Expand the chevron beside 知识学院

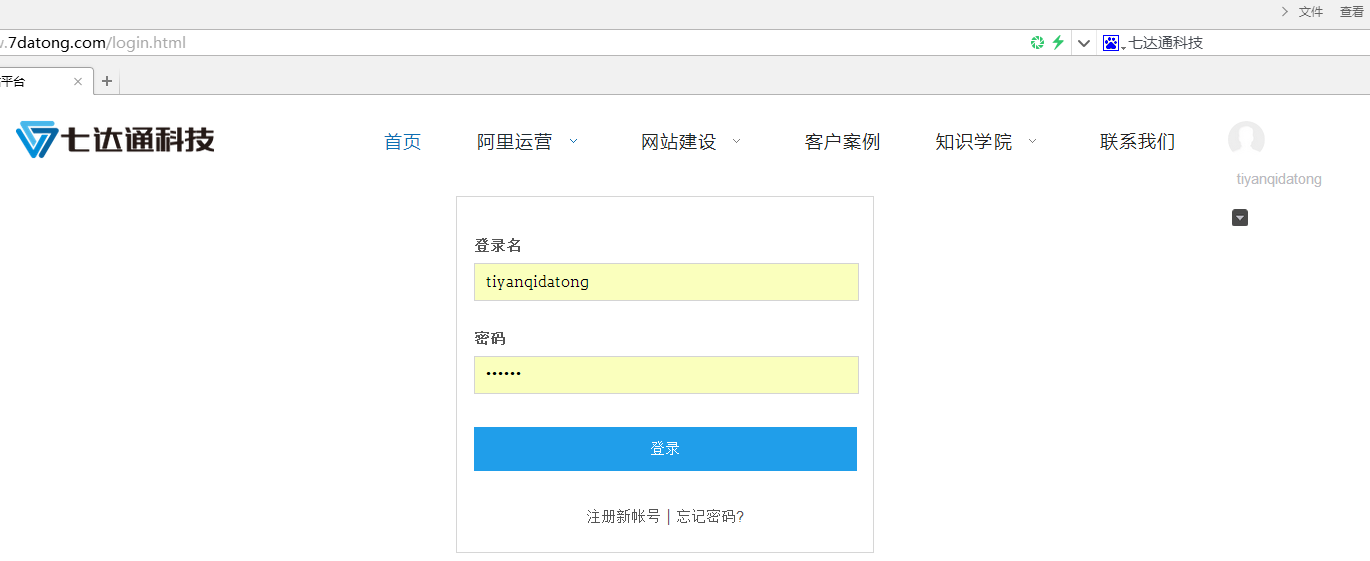[x=1033, y=141]
